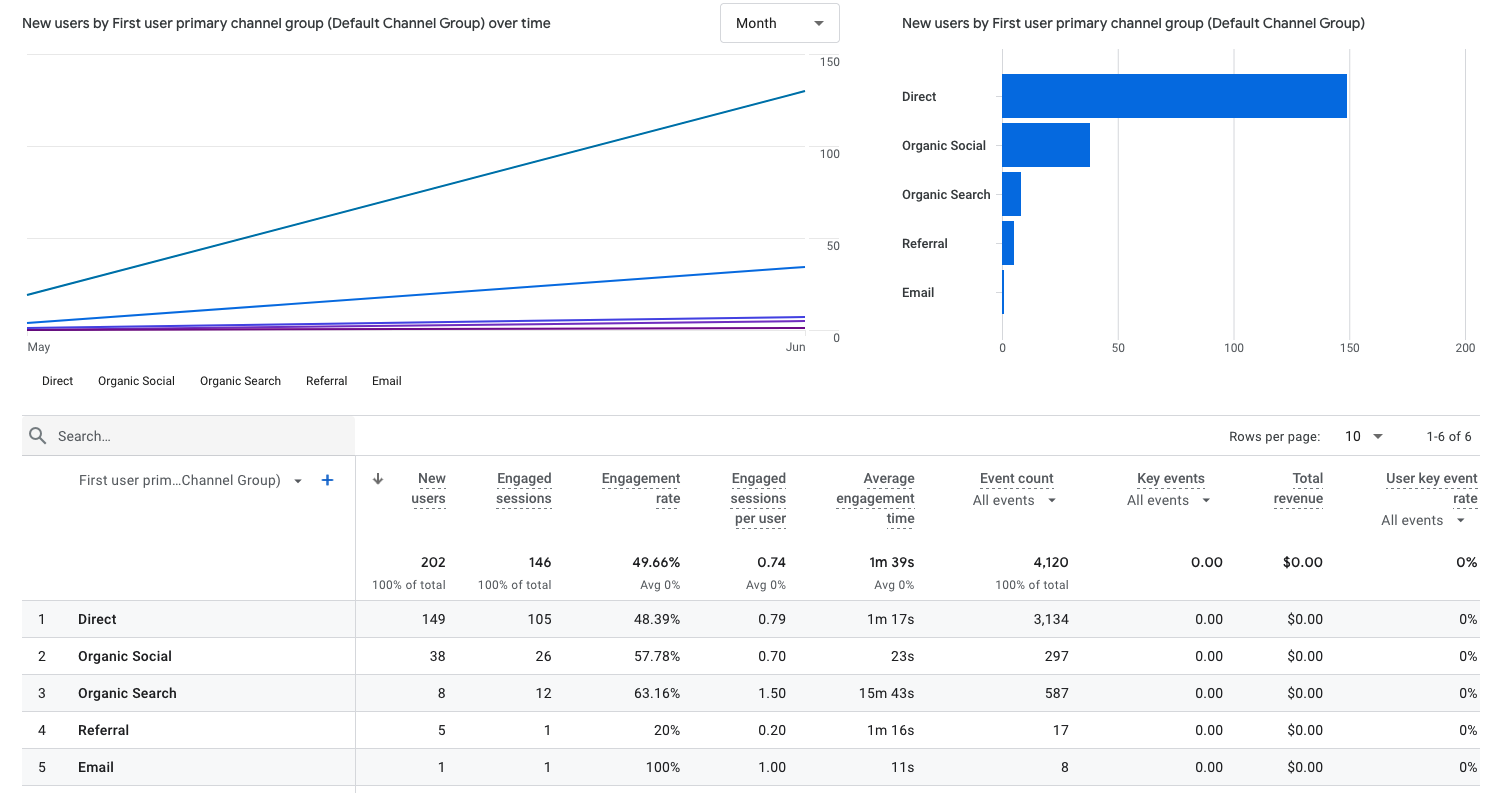Toggle the Organic Social legend item
The image size is (1490, 793).
[136, 381]
